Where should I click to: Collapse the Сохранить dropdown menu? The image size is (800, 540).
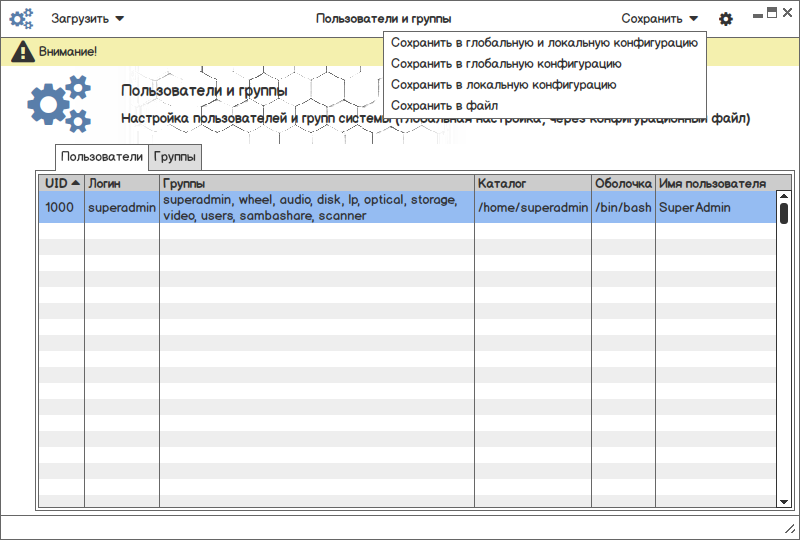(659, 18)
